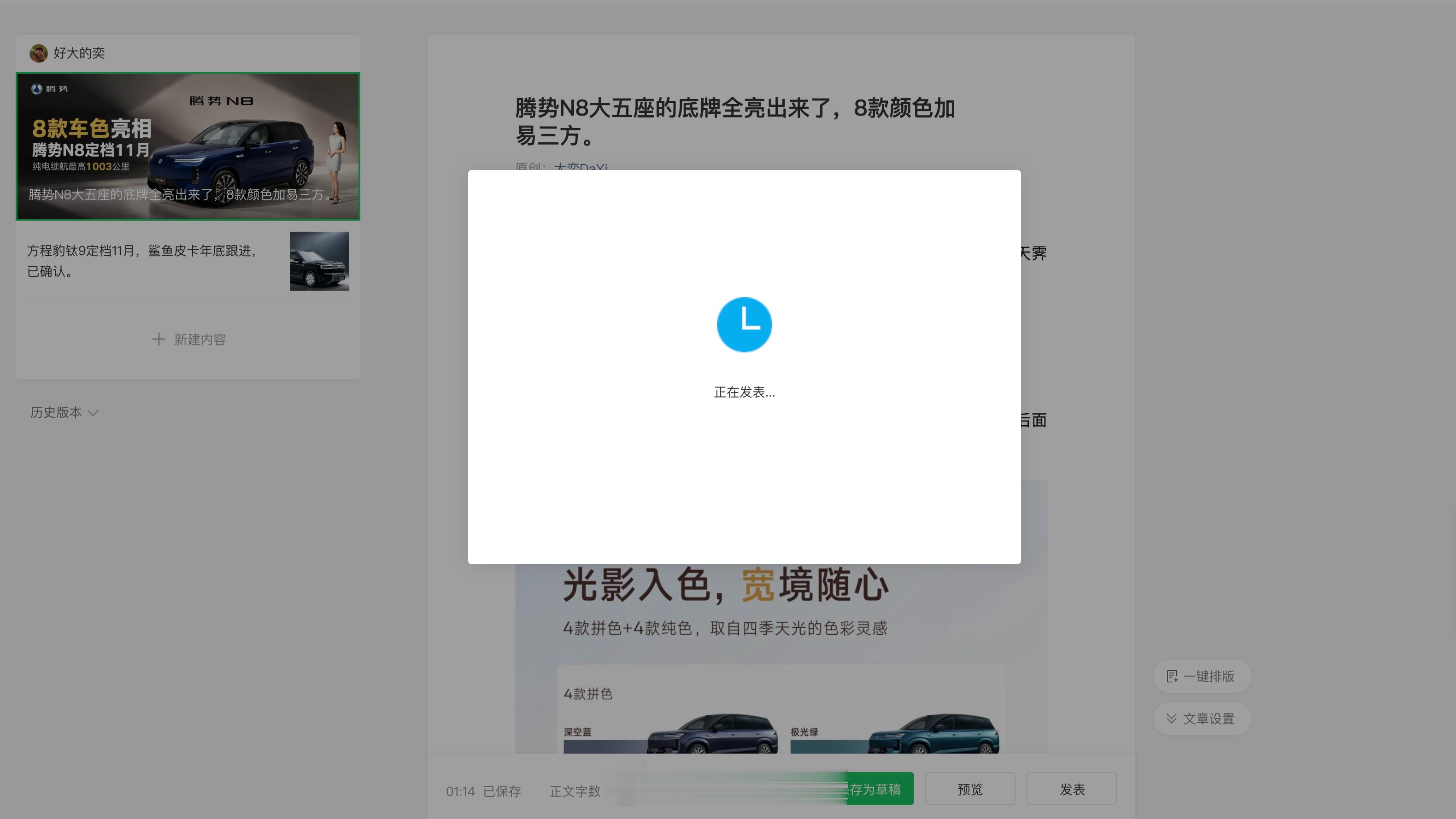
Task: Click the 极光绿 car color image
Action: (933, 733)
